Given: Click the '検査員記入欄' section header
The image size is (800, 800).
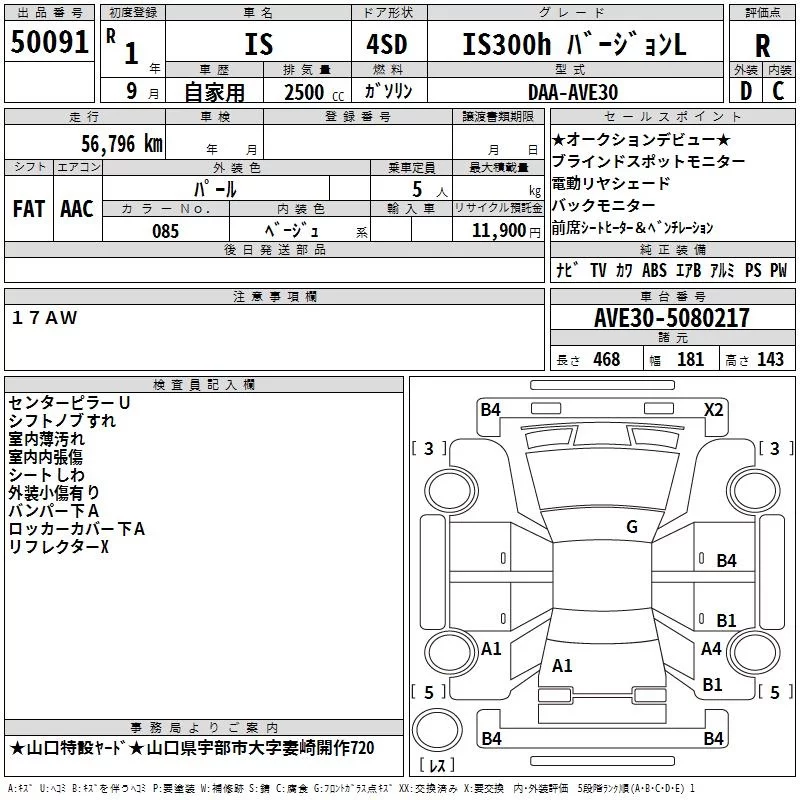Looking at the screenshot, I should pyautogui.click(x=204, y=385).
